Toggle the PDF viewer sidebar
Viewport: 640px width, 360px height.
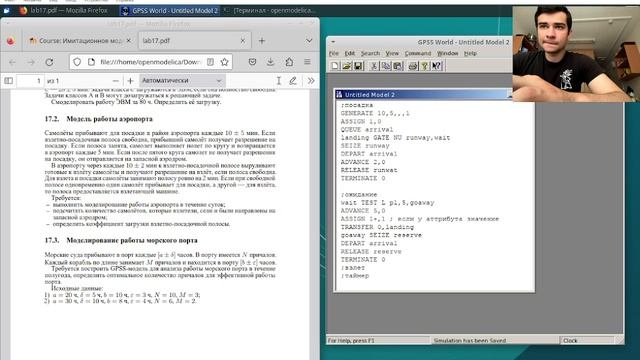click(9, 81)
